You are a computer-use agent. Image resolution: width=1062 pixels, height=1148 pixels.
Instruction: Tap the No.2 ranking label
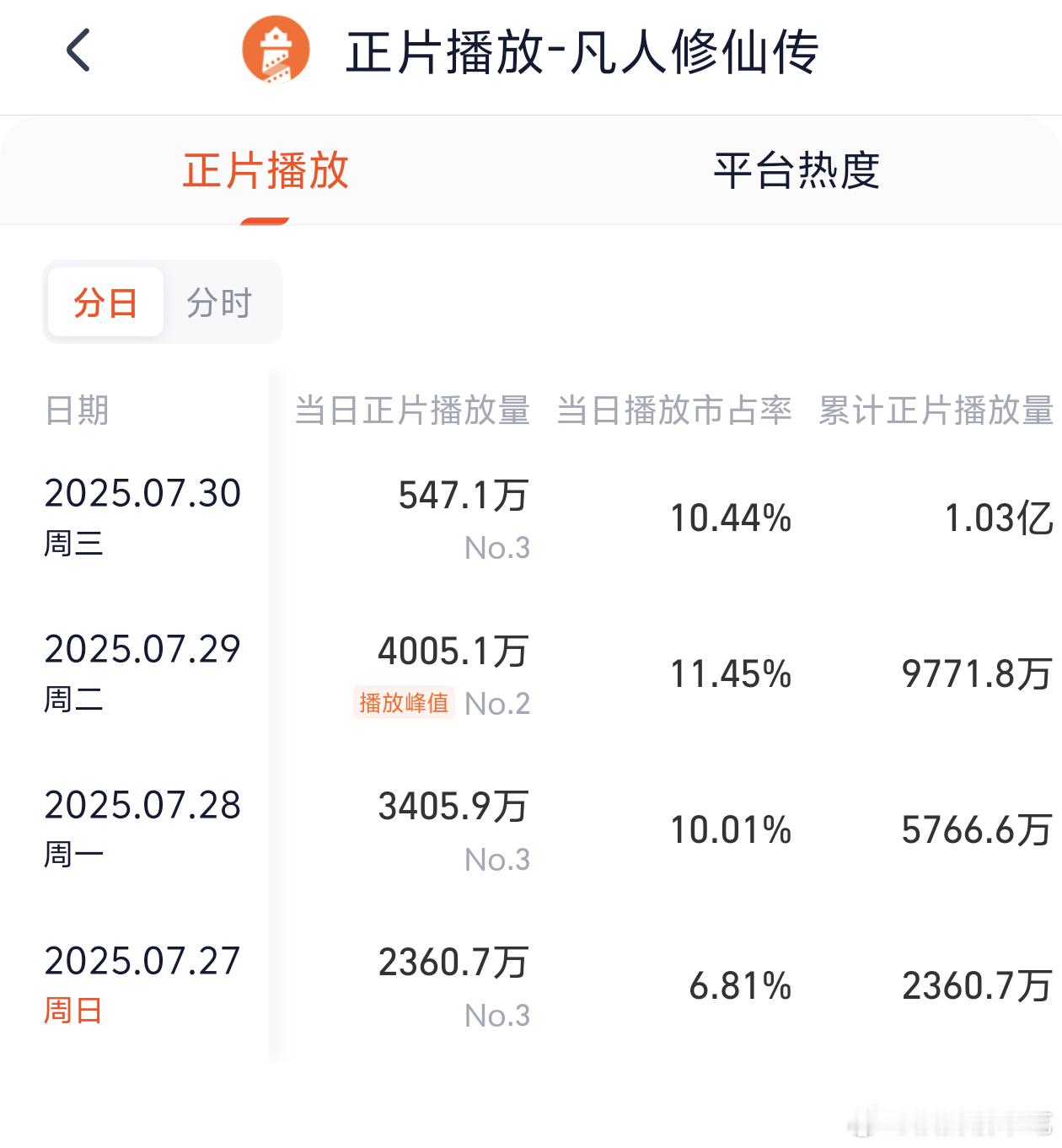pos(497,704)
